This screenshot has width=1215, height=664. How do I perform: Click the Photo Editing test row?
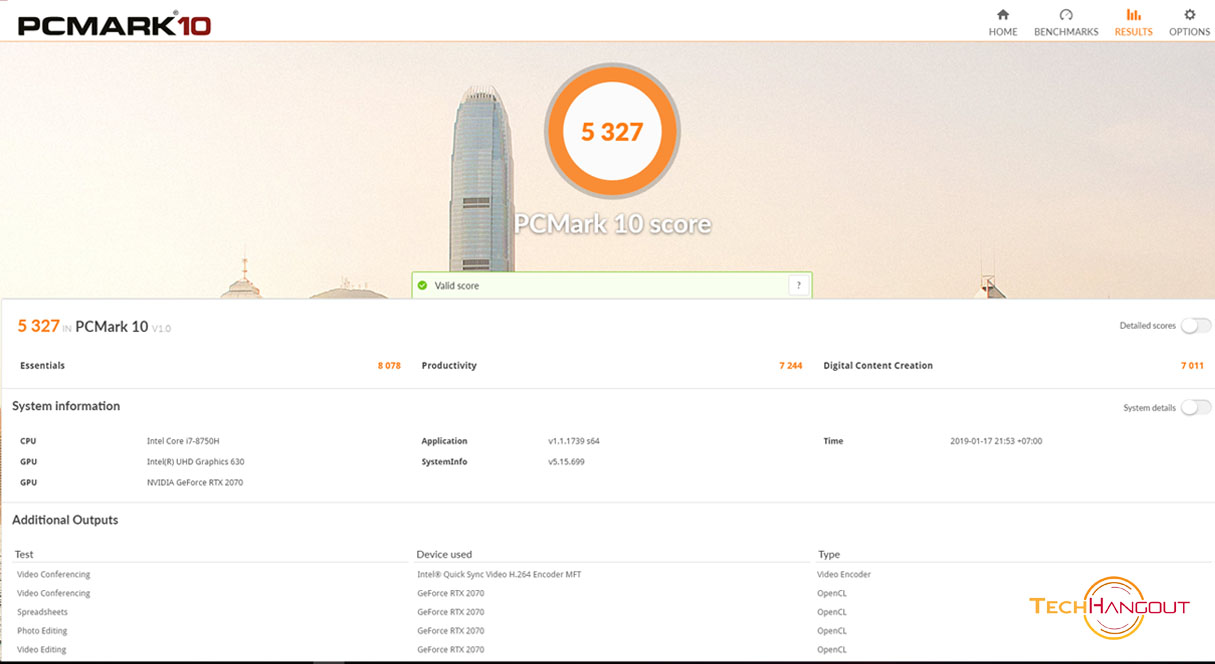coord(42,631)
